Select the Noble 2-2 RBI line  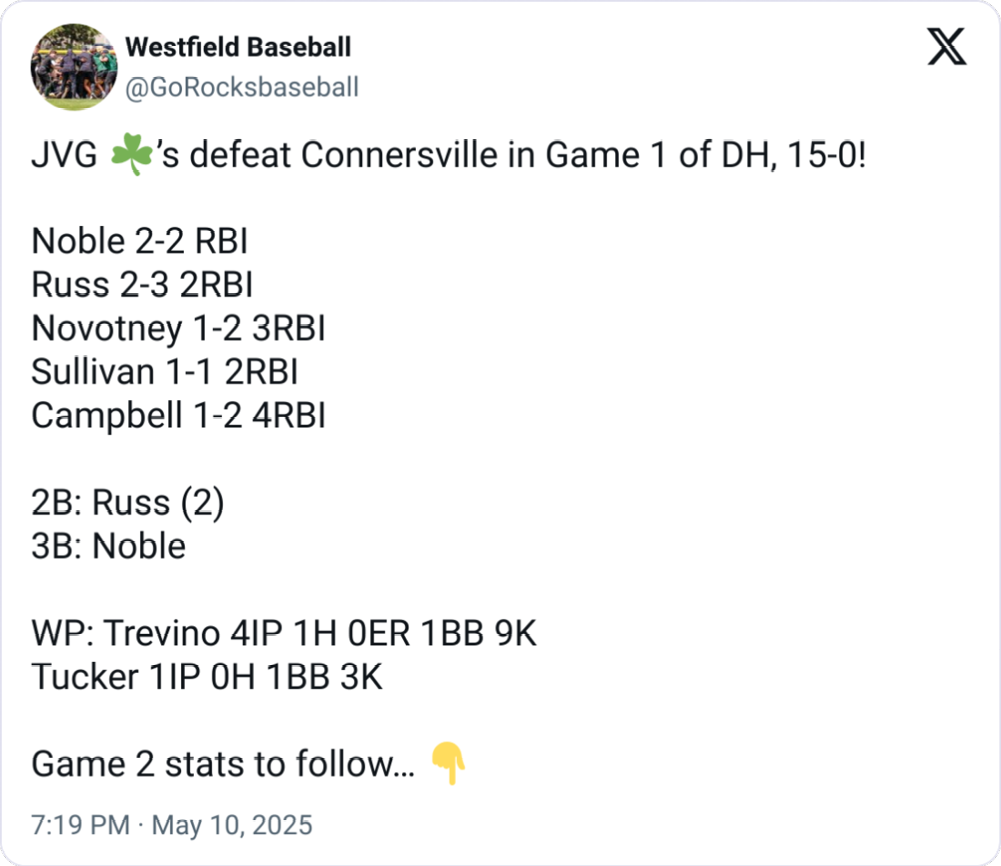pos(140,241)
